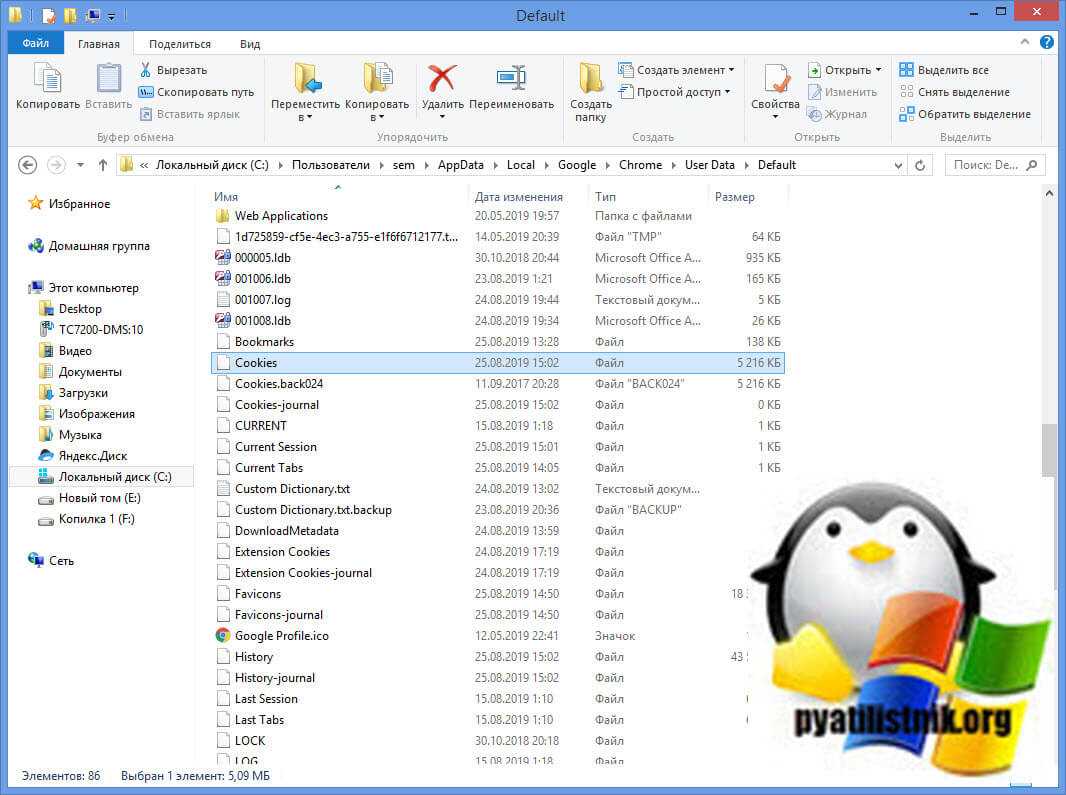Open Свойства via its ribbon icon

(x=775, y=80)
